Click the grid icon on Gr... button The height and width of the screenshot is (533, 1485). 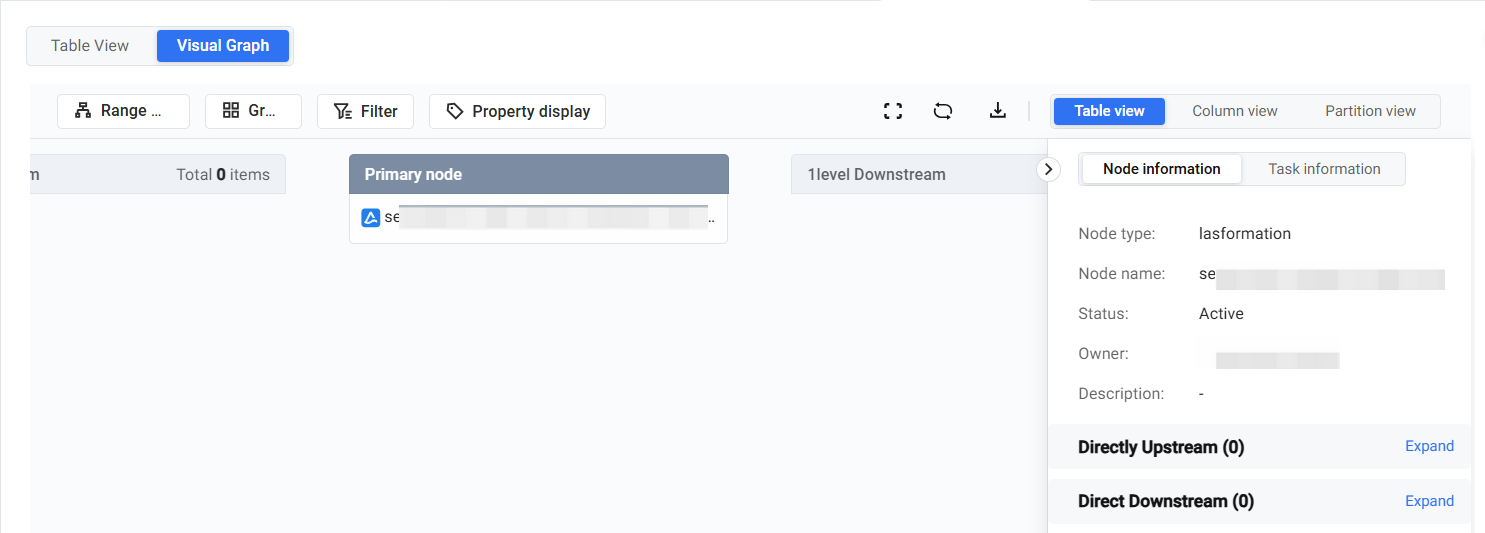pos(231,111)
